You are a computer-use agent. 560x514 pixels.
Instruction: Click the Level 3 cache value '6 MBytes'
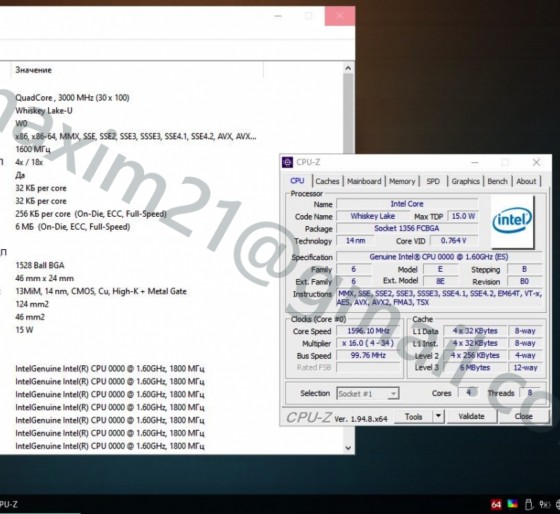[475, 368]
